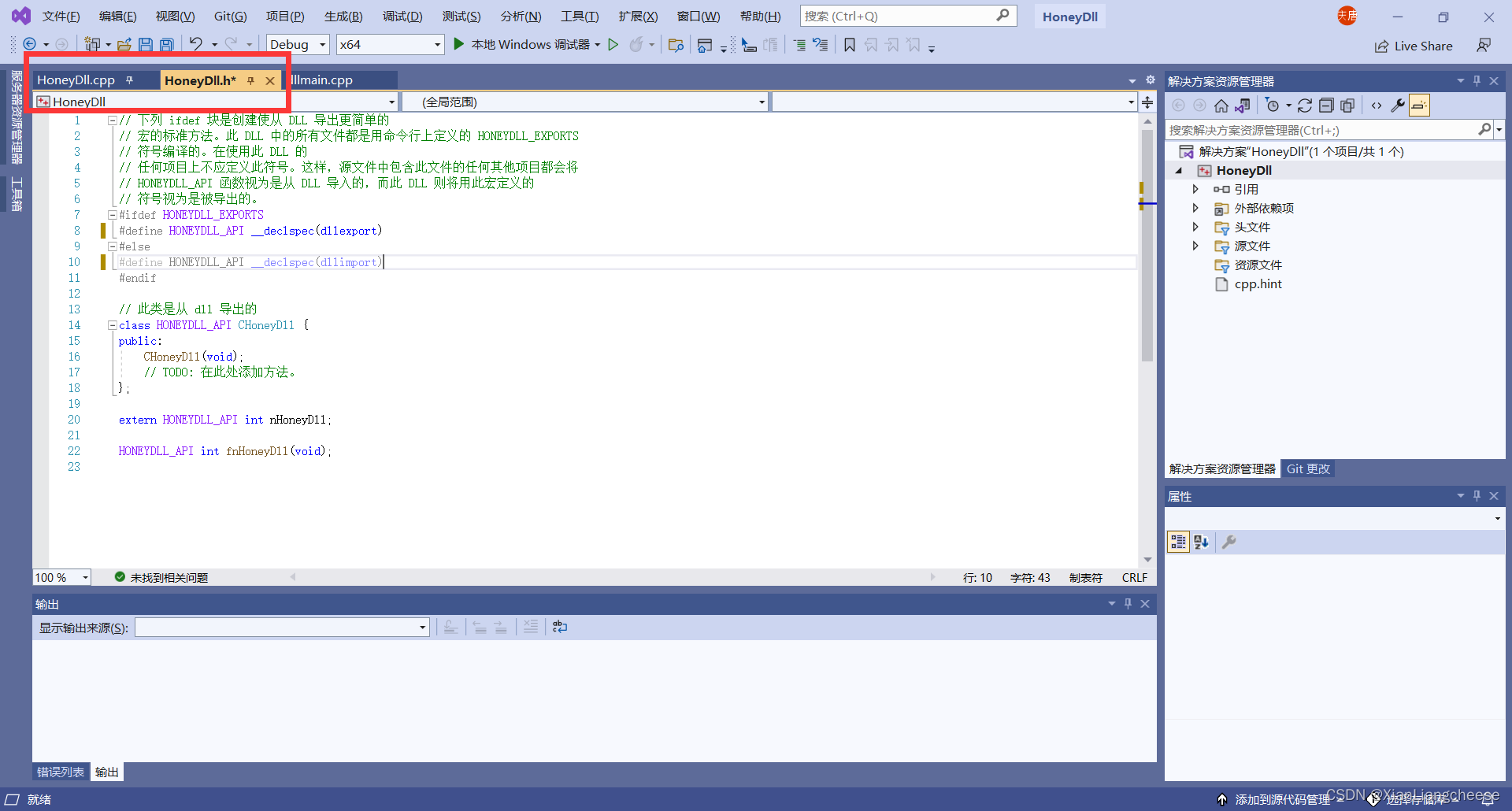Click the main search box (Ctrl+Q)

point(908,16)
